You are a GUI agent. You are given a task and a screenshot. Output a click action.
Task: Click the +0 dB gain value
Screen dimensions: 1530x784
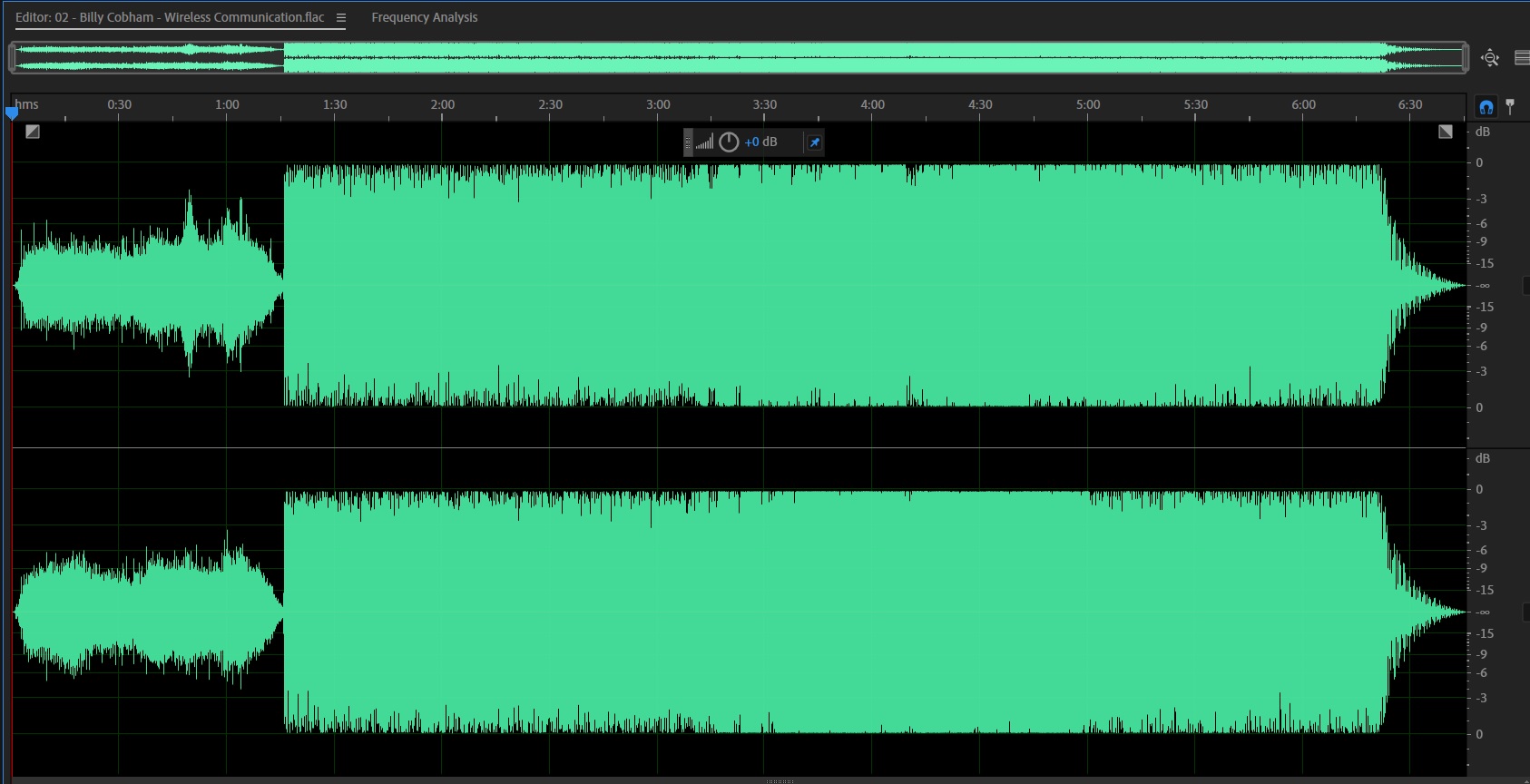[x=760, y=142]
